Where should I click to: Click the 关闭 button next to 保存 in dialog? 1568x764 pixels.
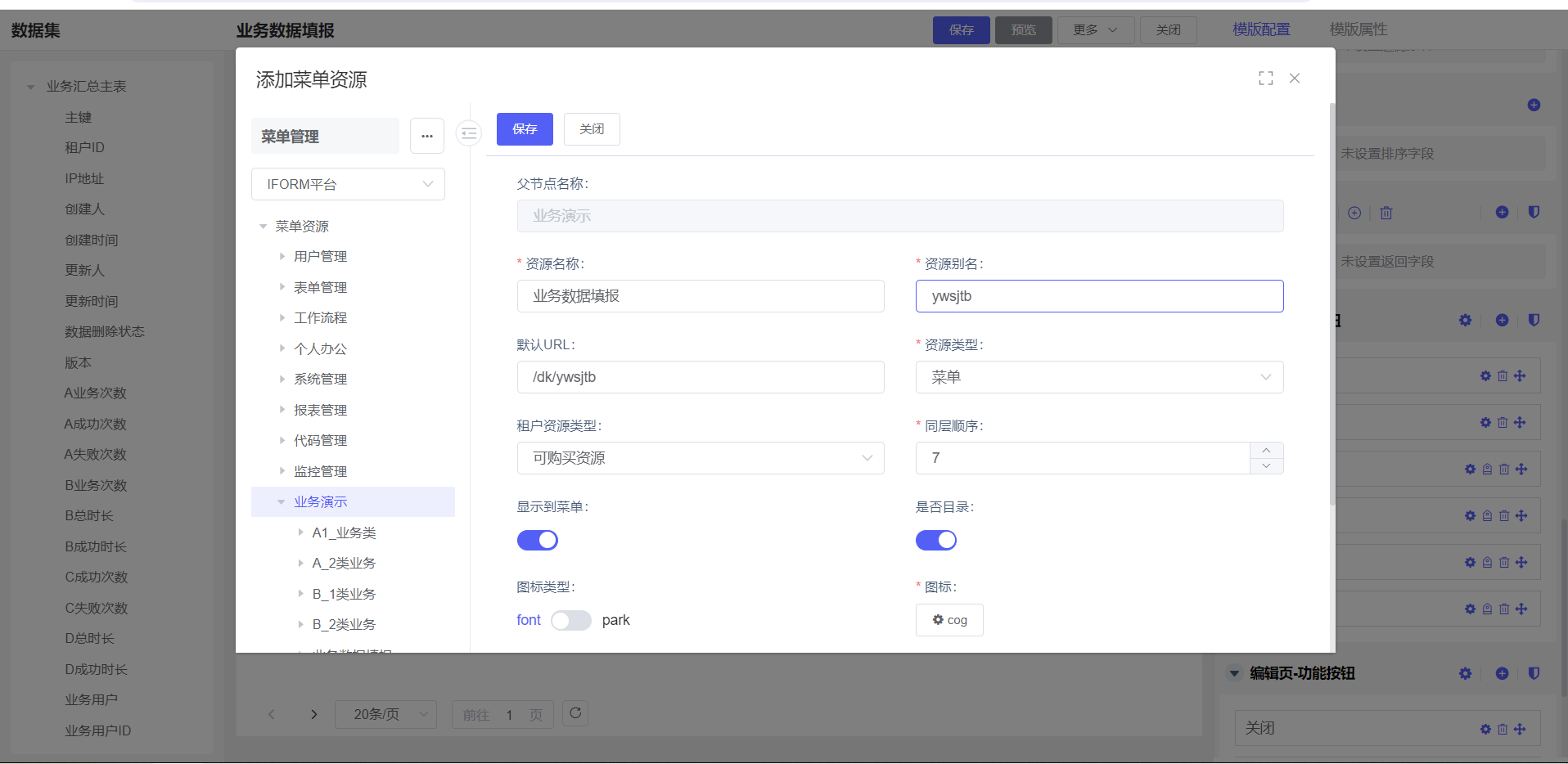pyautogui.click(x=592, y=129)
